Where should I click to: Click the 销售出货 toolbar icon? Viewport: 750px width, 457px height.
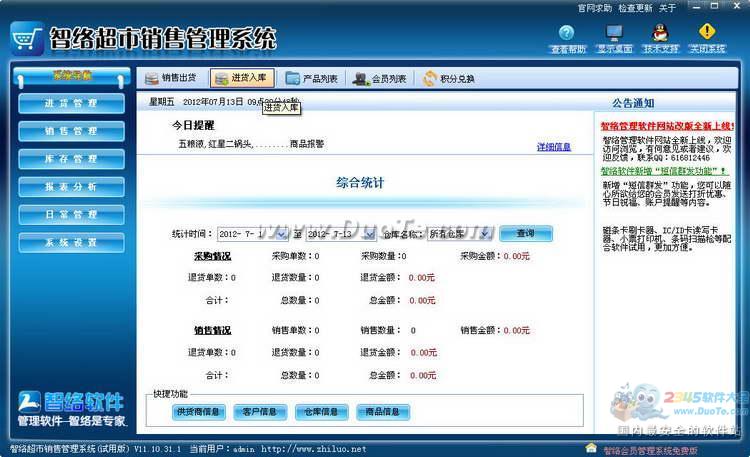152,78
